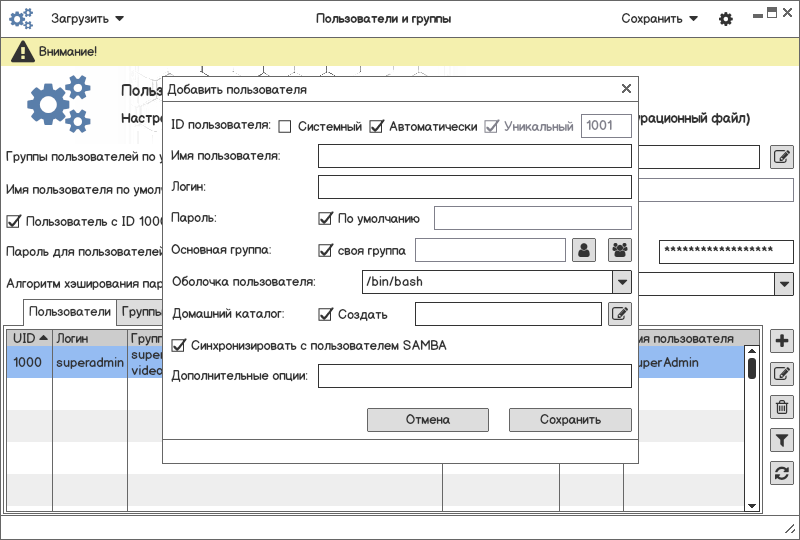Select superadmin login cell in table
800x540 pixels.
[x=90, y=362]
